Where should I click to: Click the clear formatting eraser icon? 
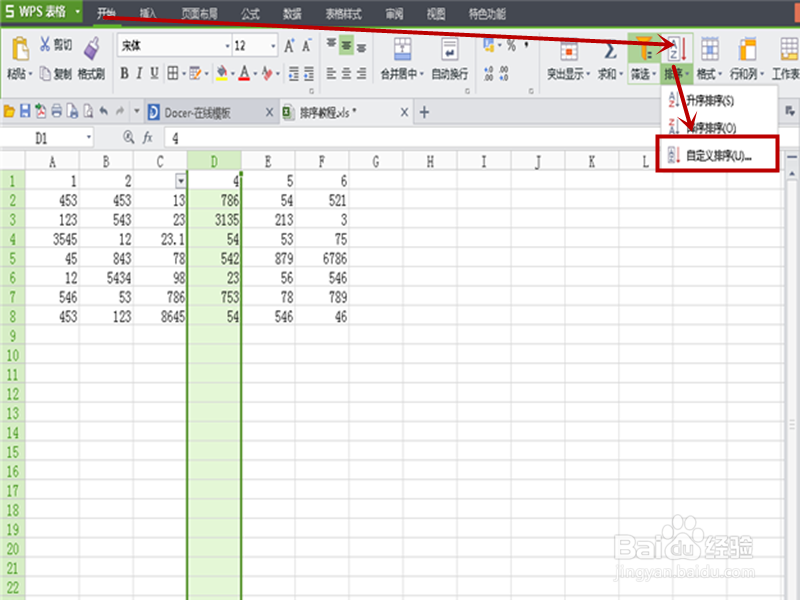click(267, 73)
